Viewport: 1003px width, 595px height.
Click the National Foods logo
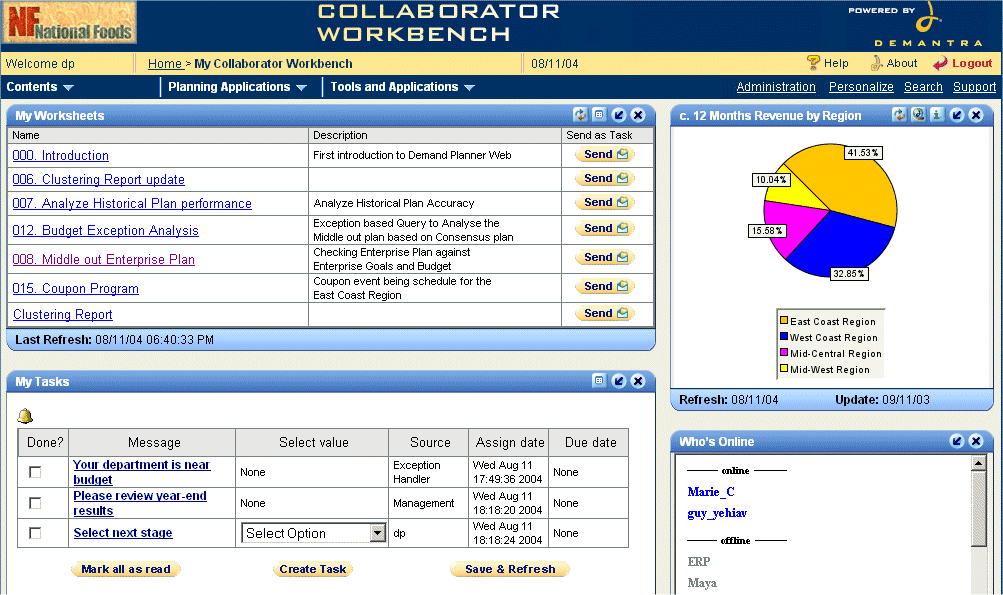pos(69,23)
